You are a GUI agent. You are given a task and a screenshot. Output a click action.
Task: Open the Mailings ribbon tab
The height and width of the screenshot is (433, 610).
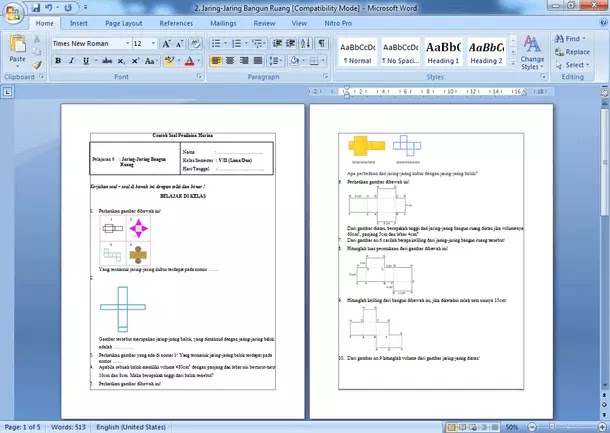pos(223,23)
